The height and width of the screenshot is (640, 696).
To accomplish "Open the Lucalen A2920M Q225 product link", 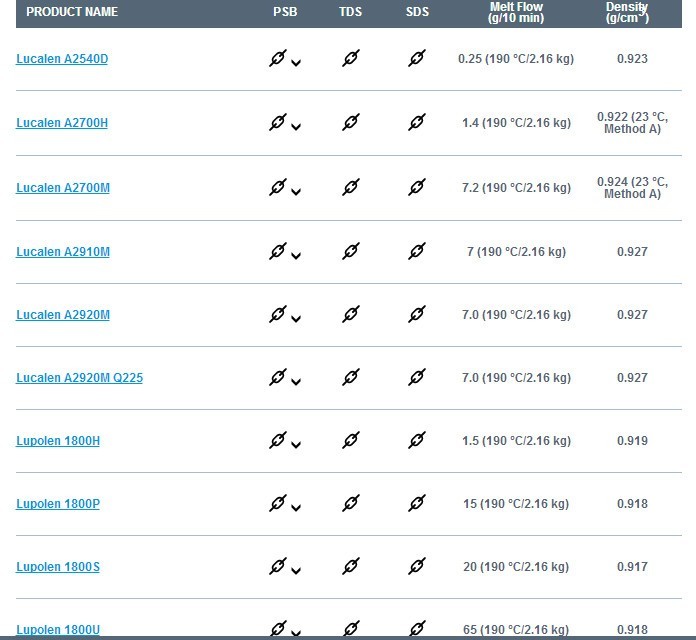I will [79, 378].
